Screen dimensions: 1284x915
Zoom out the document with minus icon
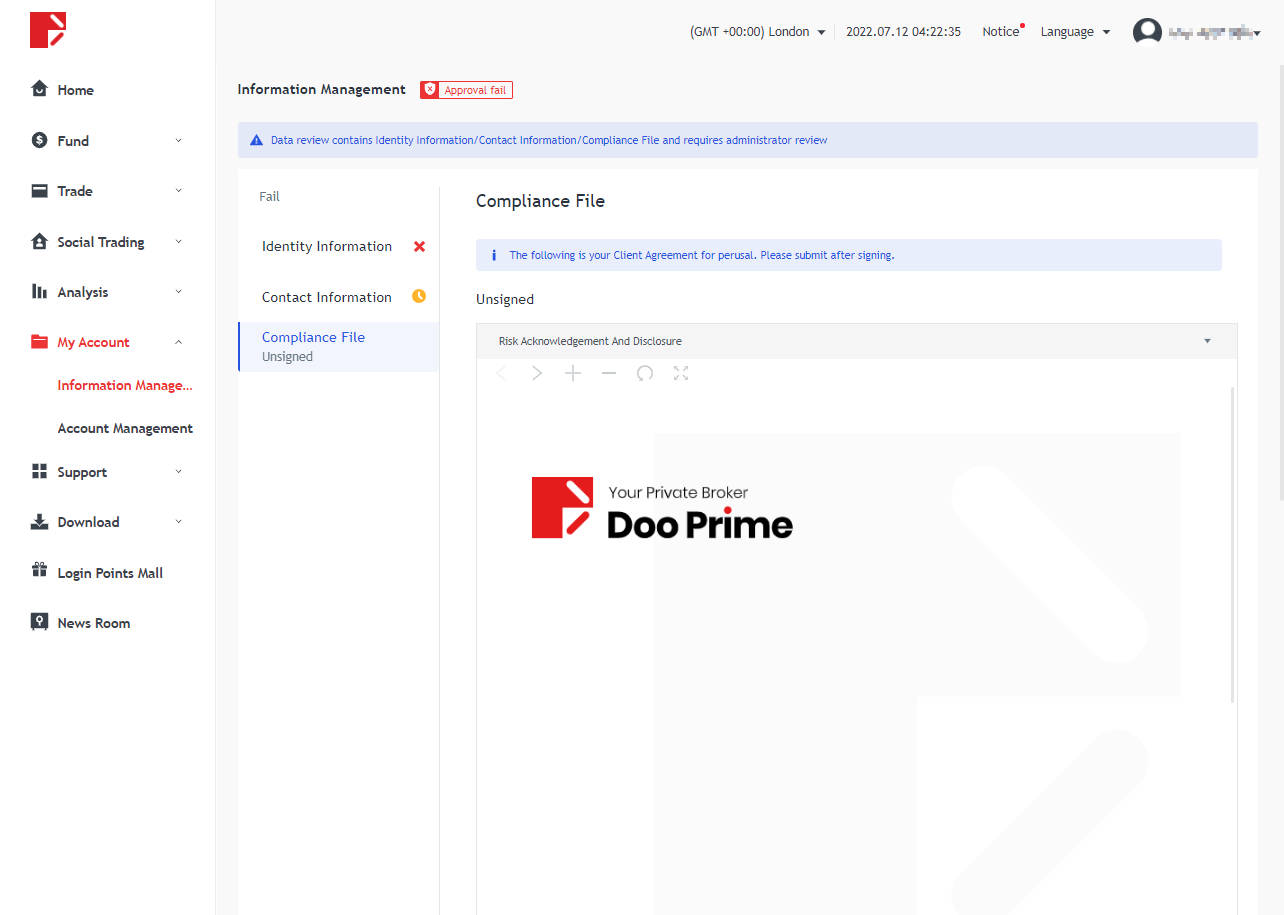point(609,373)
